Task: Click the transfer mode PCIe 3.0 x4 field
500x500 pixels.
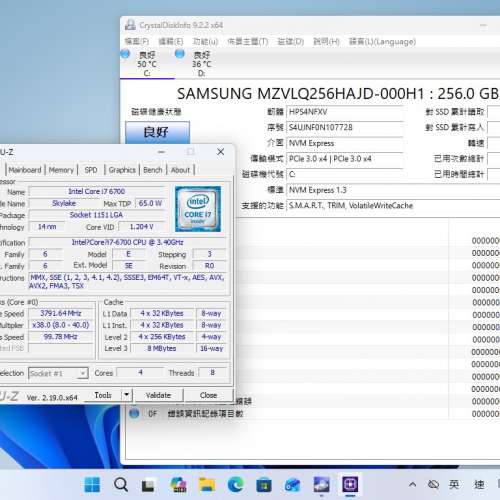Action: 345,159
